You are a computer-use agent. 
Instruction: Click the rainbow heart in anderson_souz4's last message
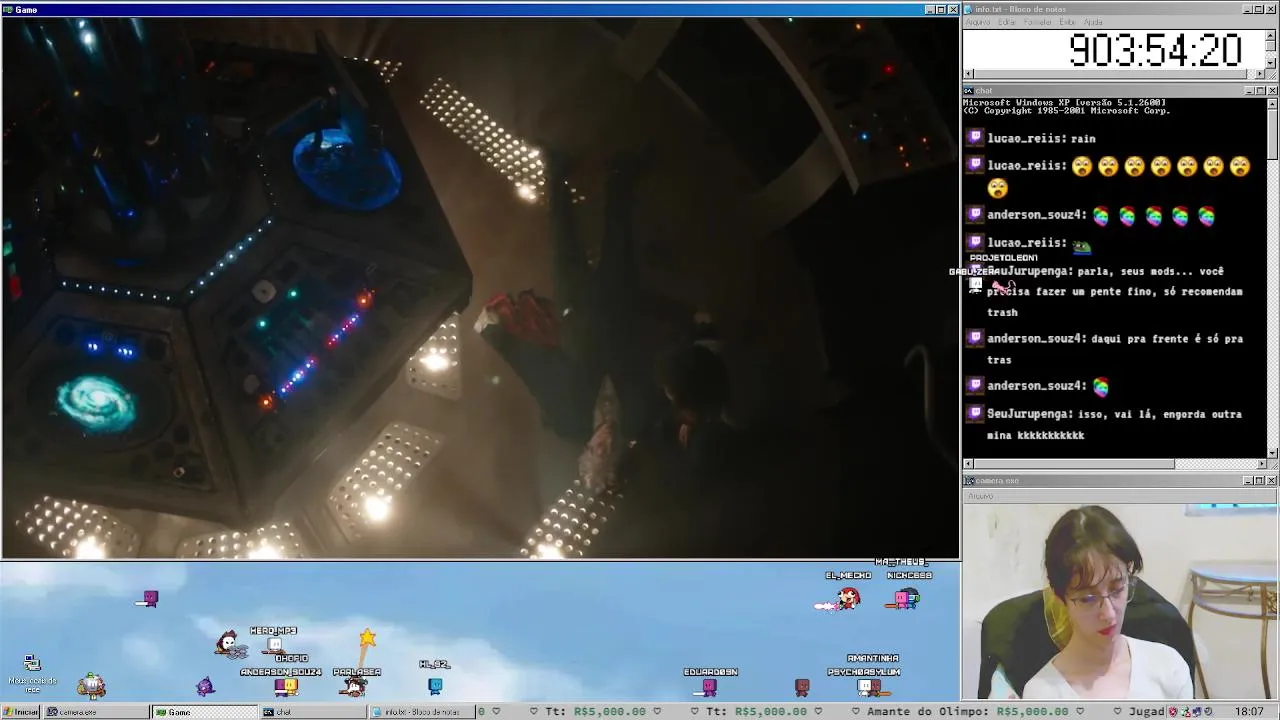pyautogui.click(x=1101, y=386)
